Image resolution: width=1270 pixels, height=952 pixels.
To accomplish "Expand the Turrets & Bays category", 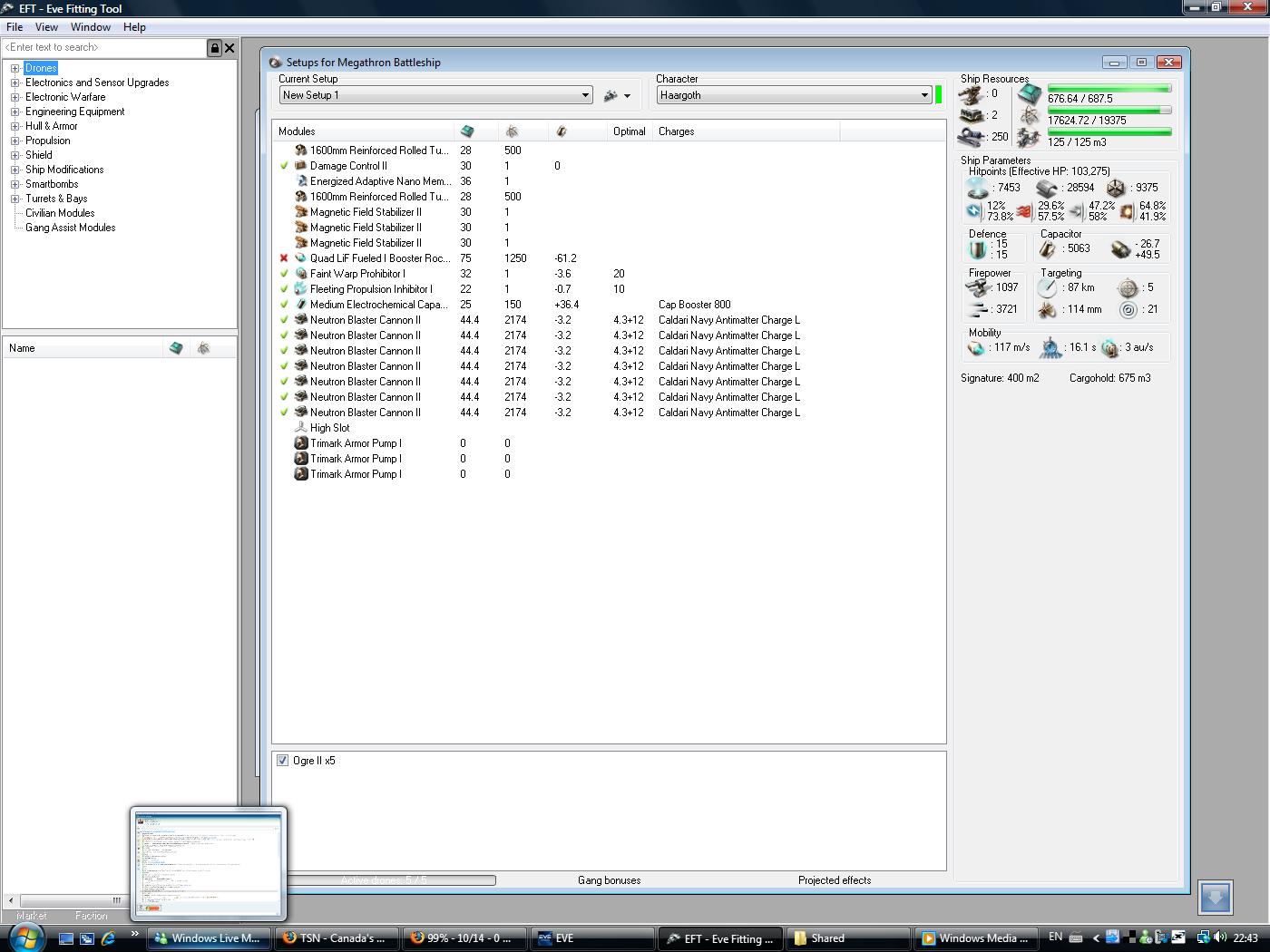I will 15,199.
